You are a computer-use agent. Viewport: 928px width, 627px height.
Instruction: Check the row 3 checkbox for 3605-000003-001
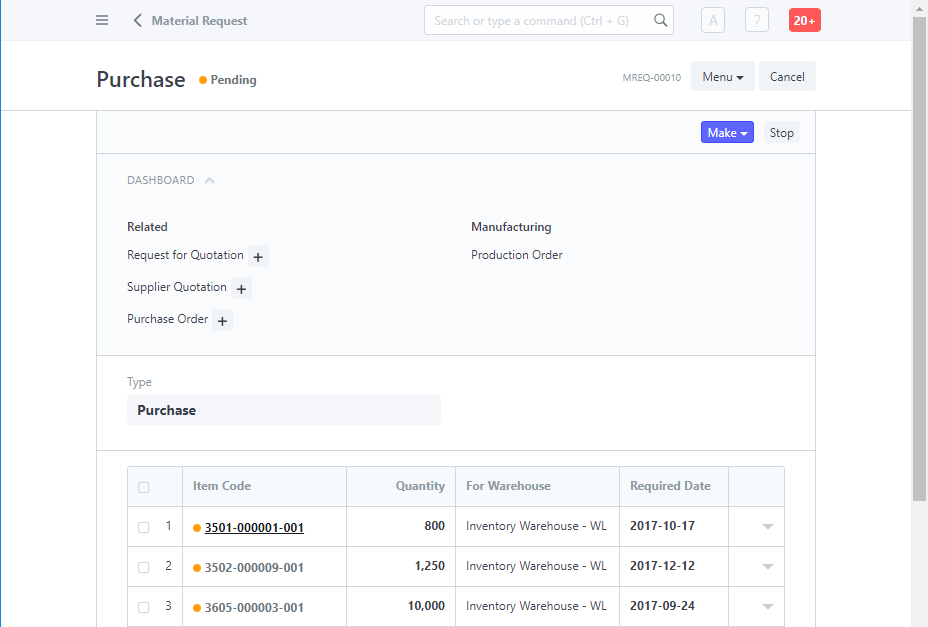point(143,607)
